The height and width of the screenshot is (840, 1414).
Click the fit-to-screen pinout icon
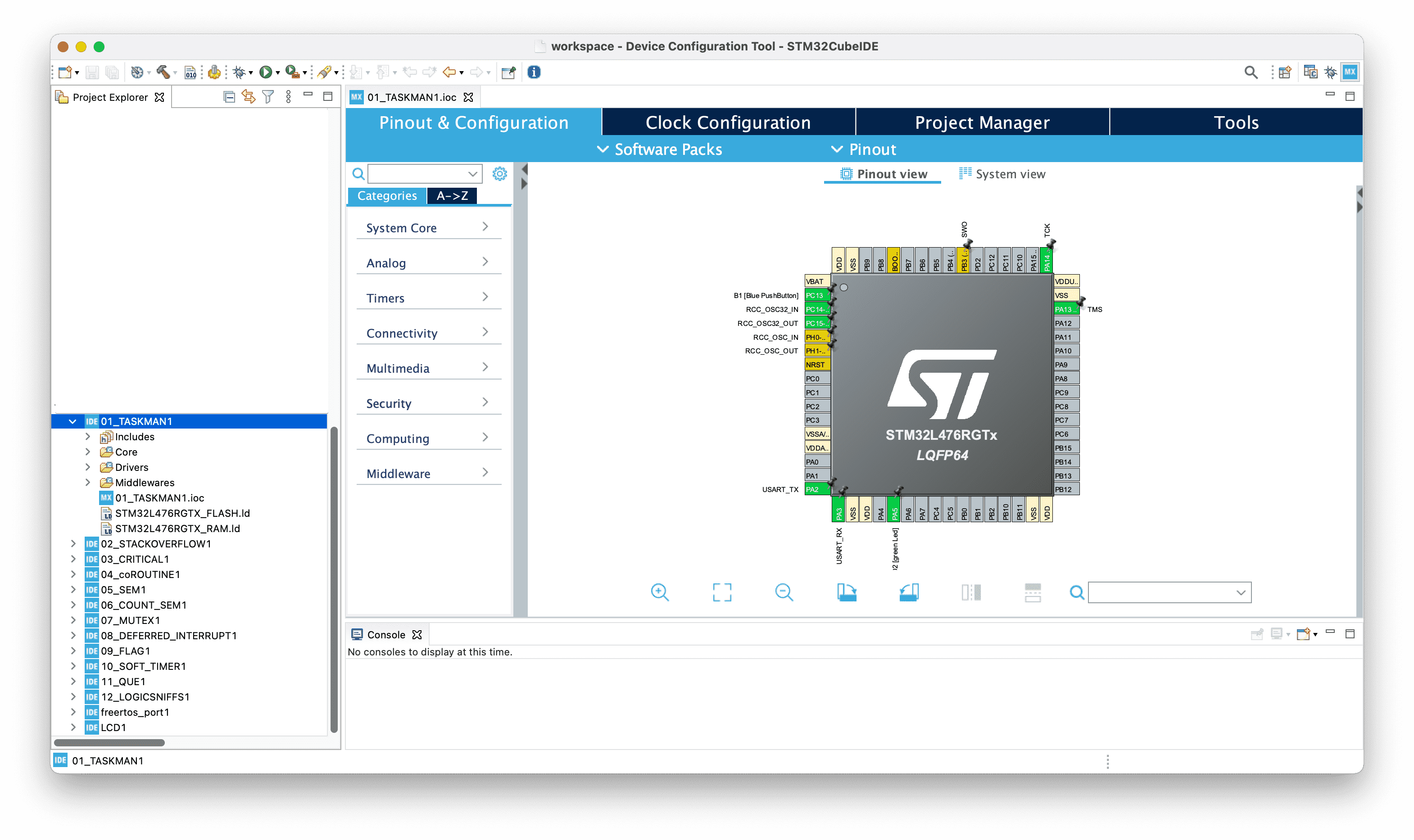pos(722,592)
